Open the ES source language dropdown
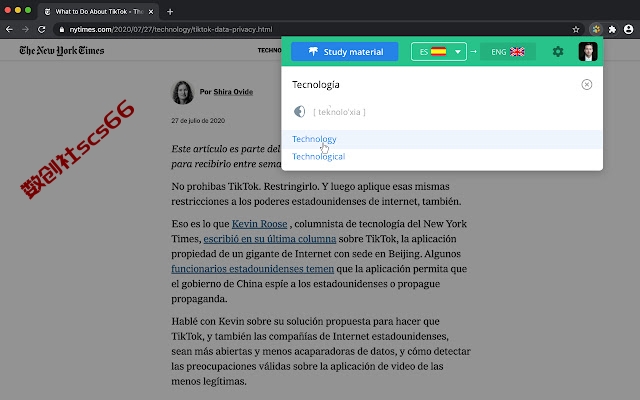640x400 pixels. tap(439, 52)
